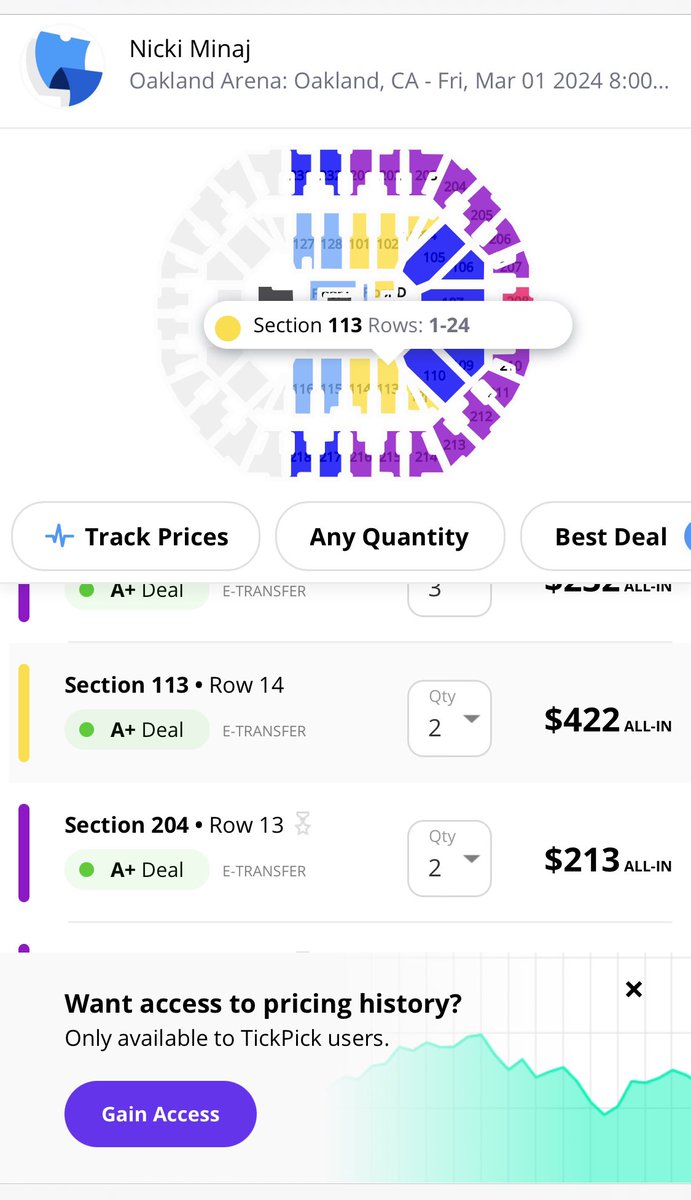Open the Best Deal sort option

[x=606, y=537]
